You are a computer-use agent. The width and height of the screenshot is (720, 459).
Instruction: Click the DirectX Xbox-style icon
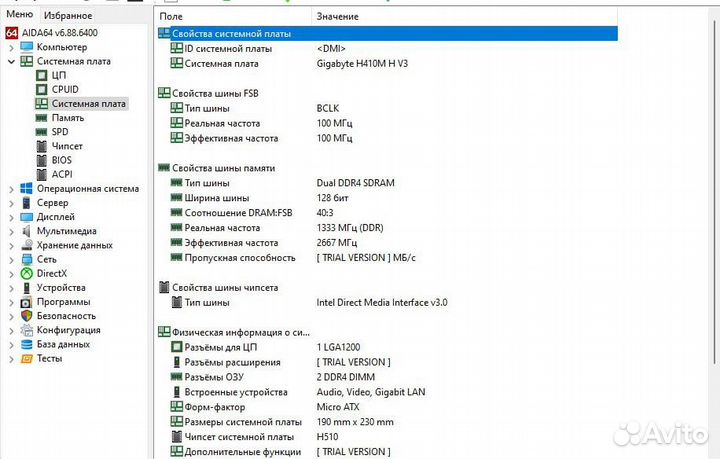coord(27,274)
